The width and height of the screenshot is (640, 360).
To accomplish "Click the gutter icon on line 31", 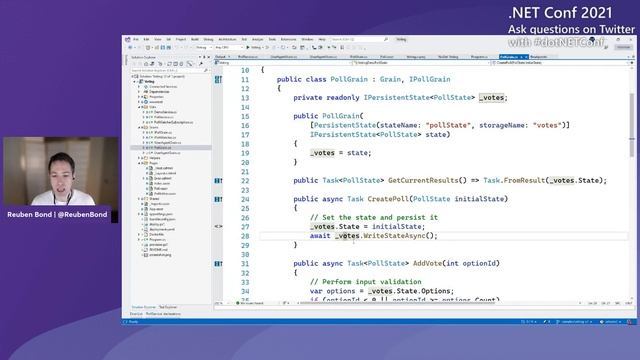I will click(218, 264).
